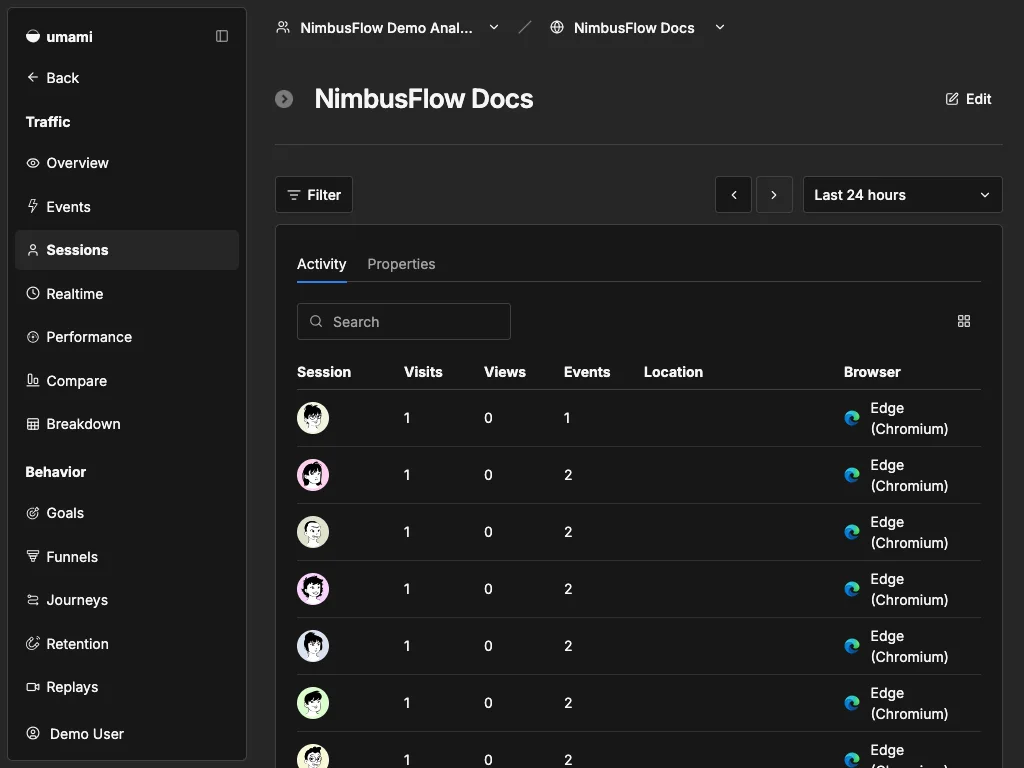Open the Filter button
The image size is (1024, 768).
313,195
